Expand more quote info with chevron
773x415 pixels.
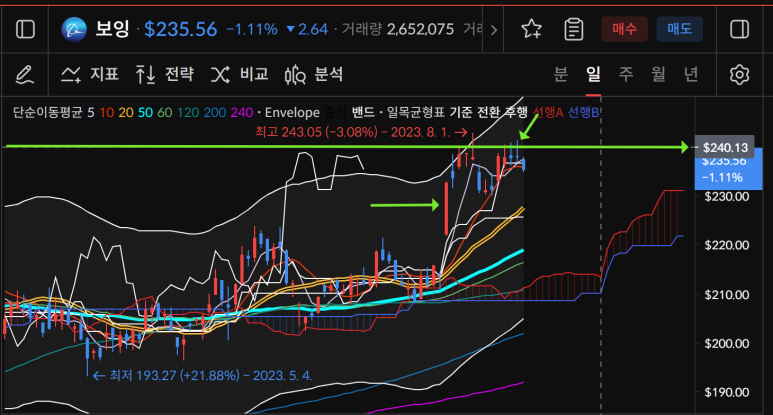pyautogui.click(x=493, y=30)
